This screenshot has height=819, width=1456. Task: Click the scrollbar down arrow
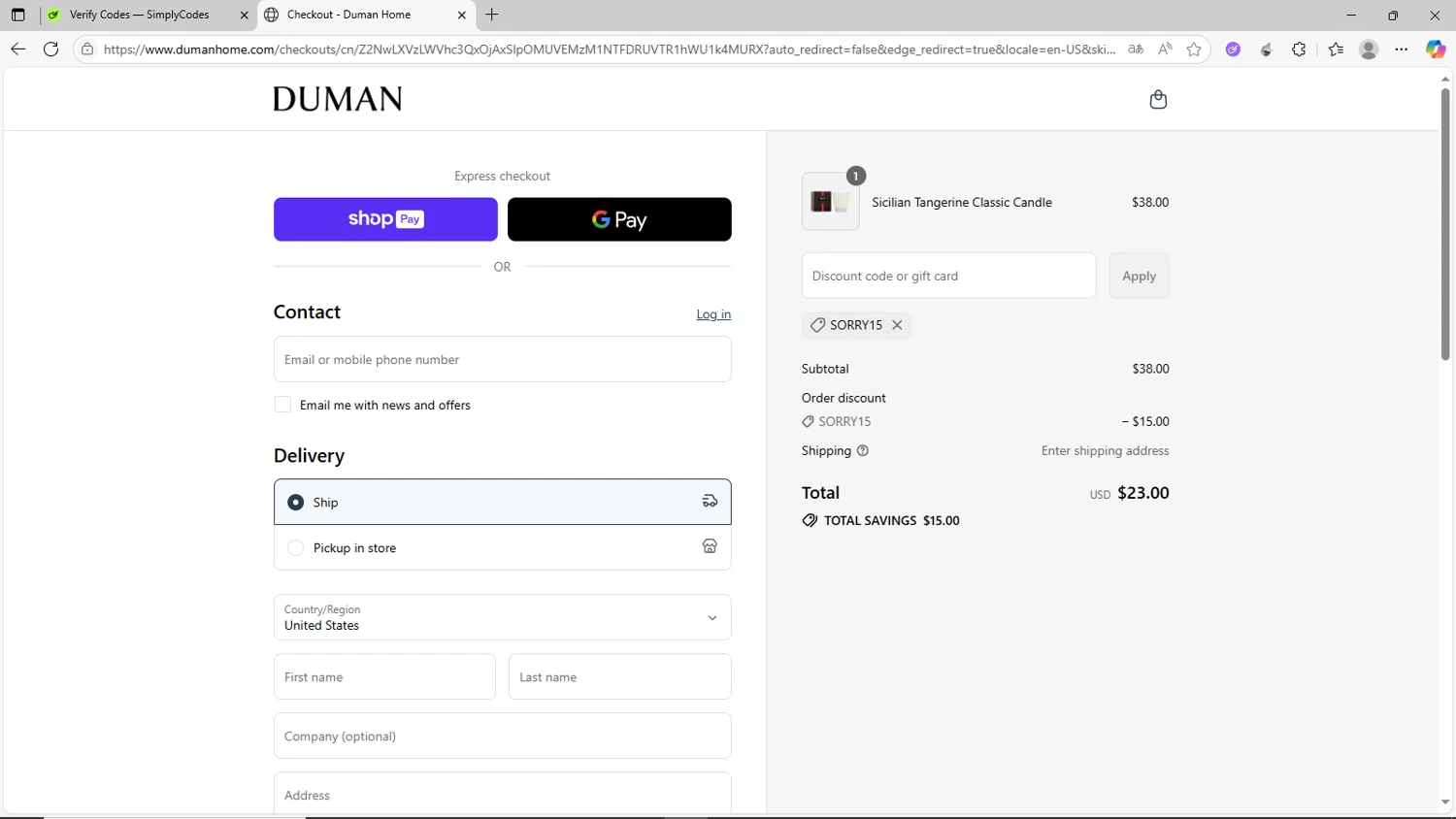tap(1445, 803)
